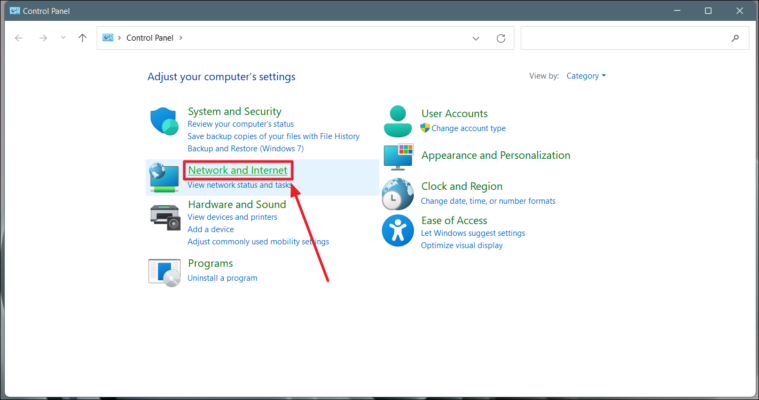This screenshot has width=759, height=400.
Task: Click Optimize visual display link
Action: (461, 246)
